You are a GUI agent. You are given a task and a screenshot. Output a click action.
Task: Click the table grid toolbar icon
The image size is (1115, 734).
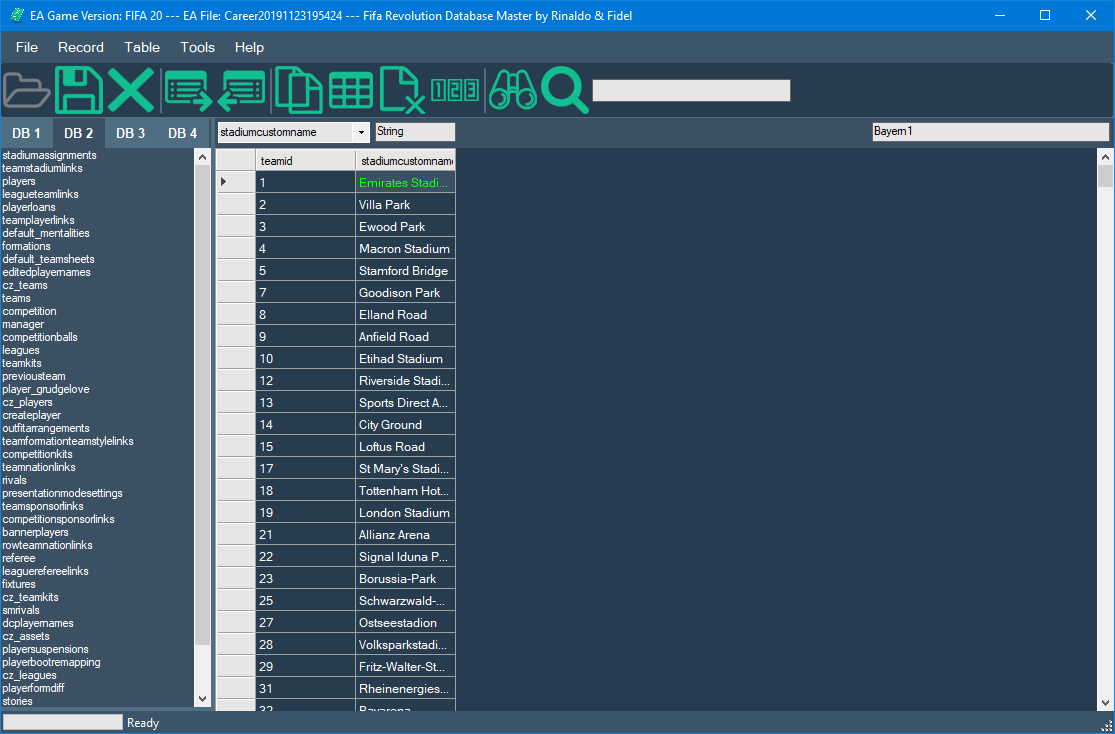351,91
